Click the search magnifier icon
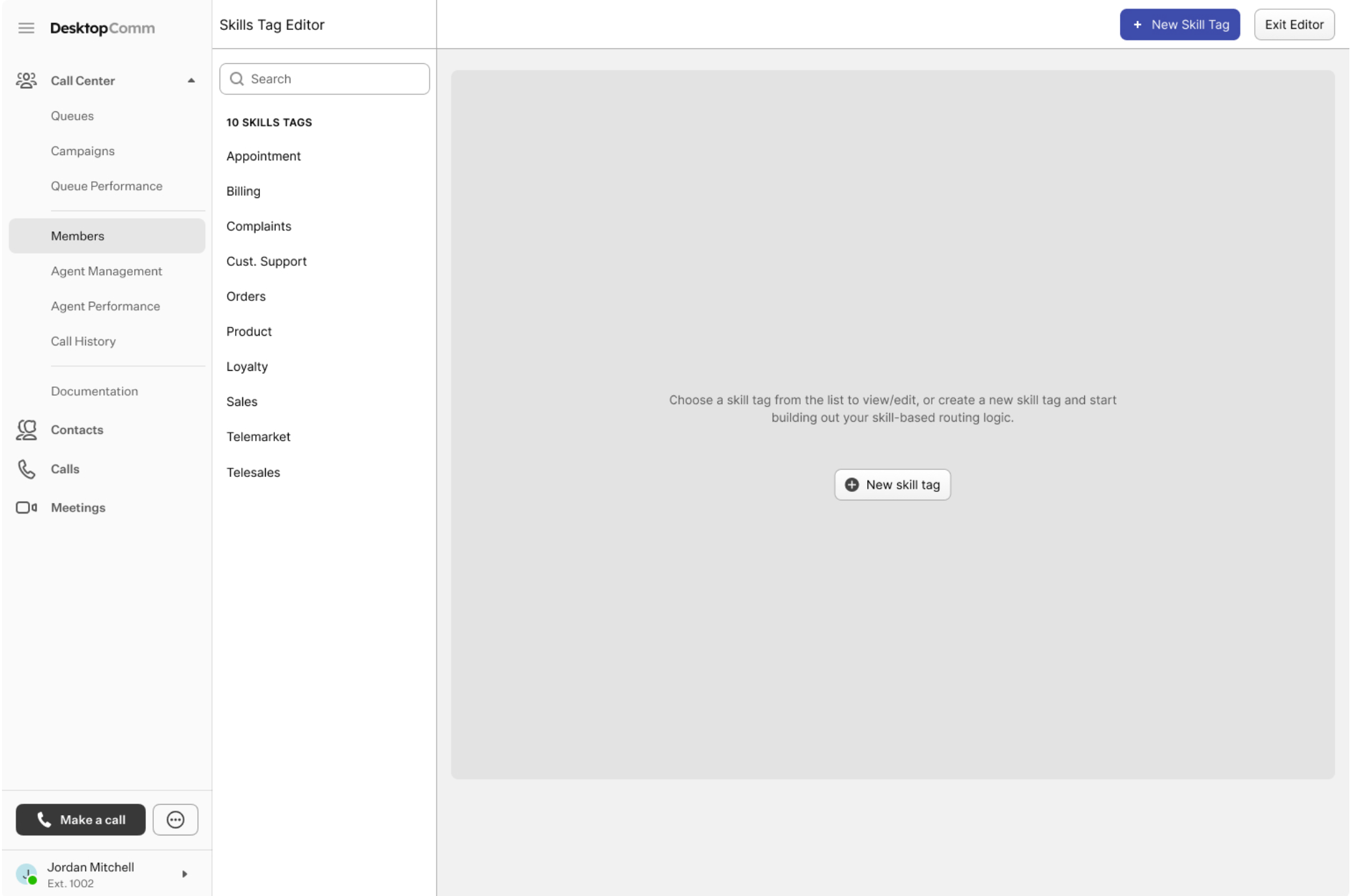1352x896 pixels. coord(237,79)
